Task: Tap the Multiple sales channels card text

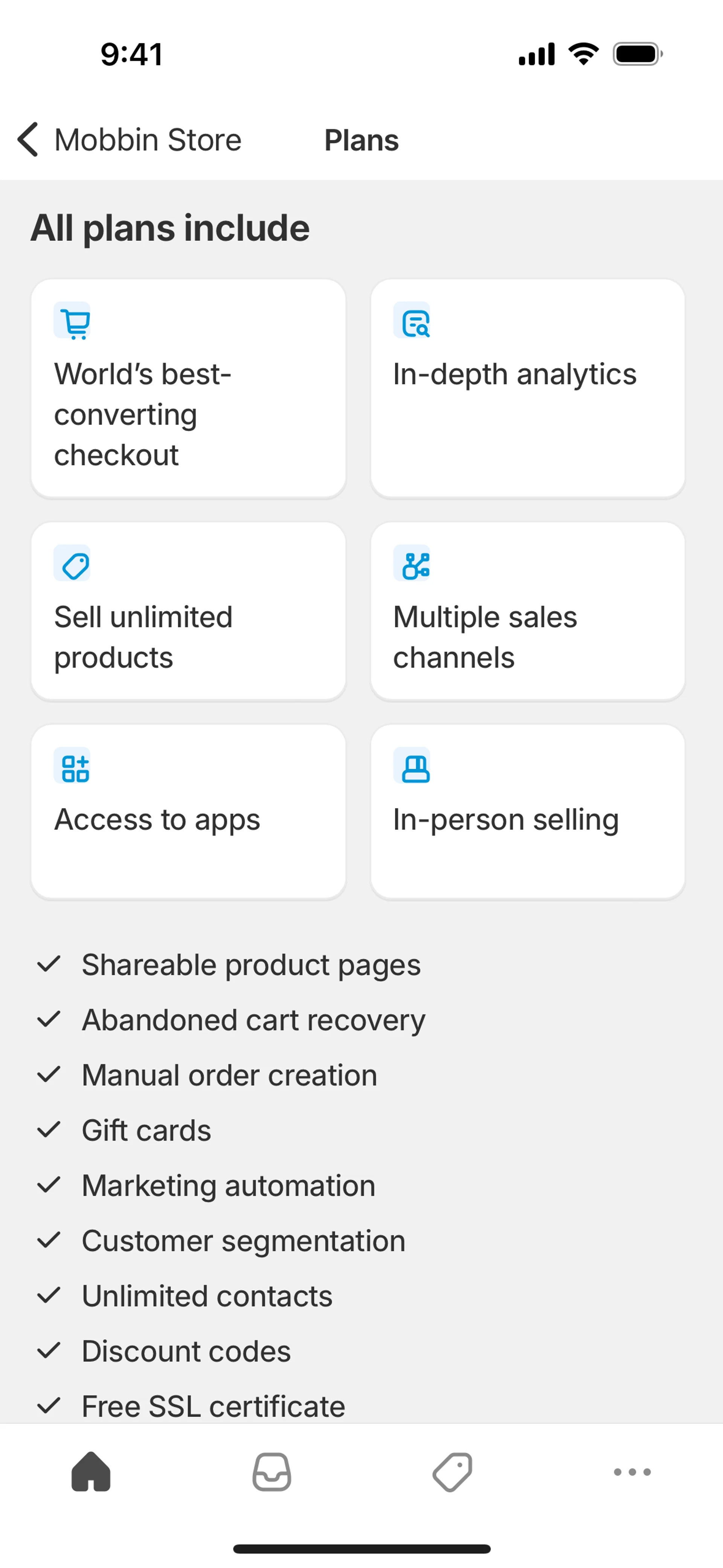Action: 485,637
